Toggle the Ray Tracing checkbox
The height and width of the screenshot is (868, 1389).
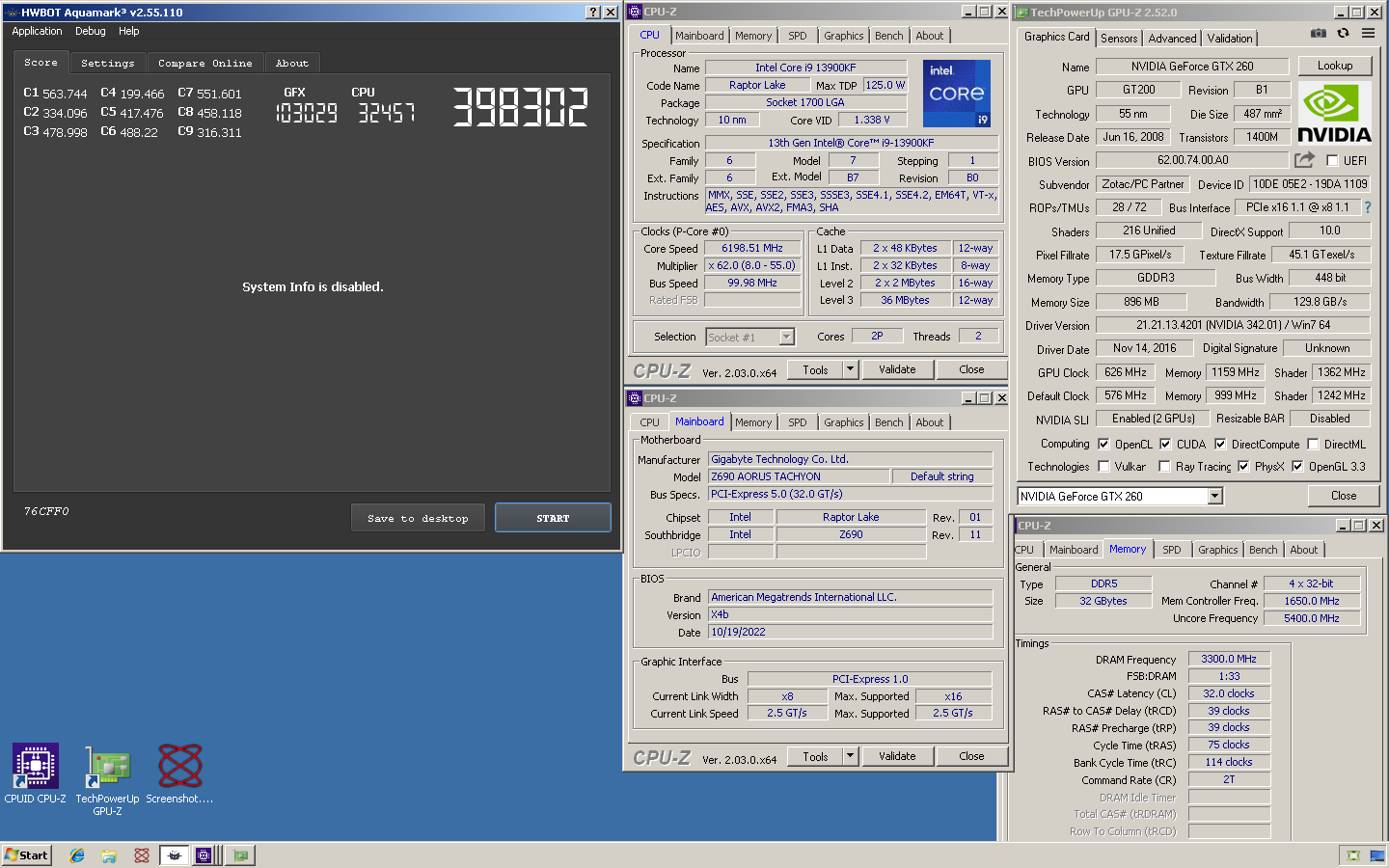[x=1164, y=466]
